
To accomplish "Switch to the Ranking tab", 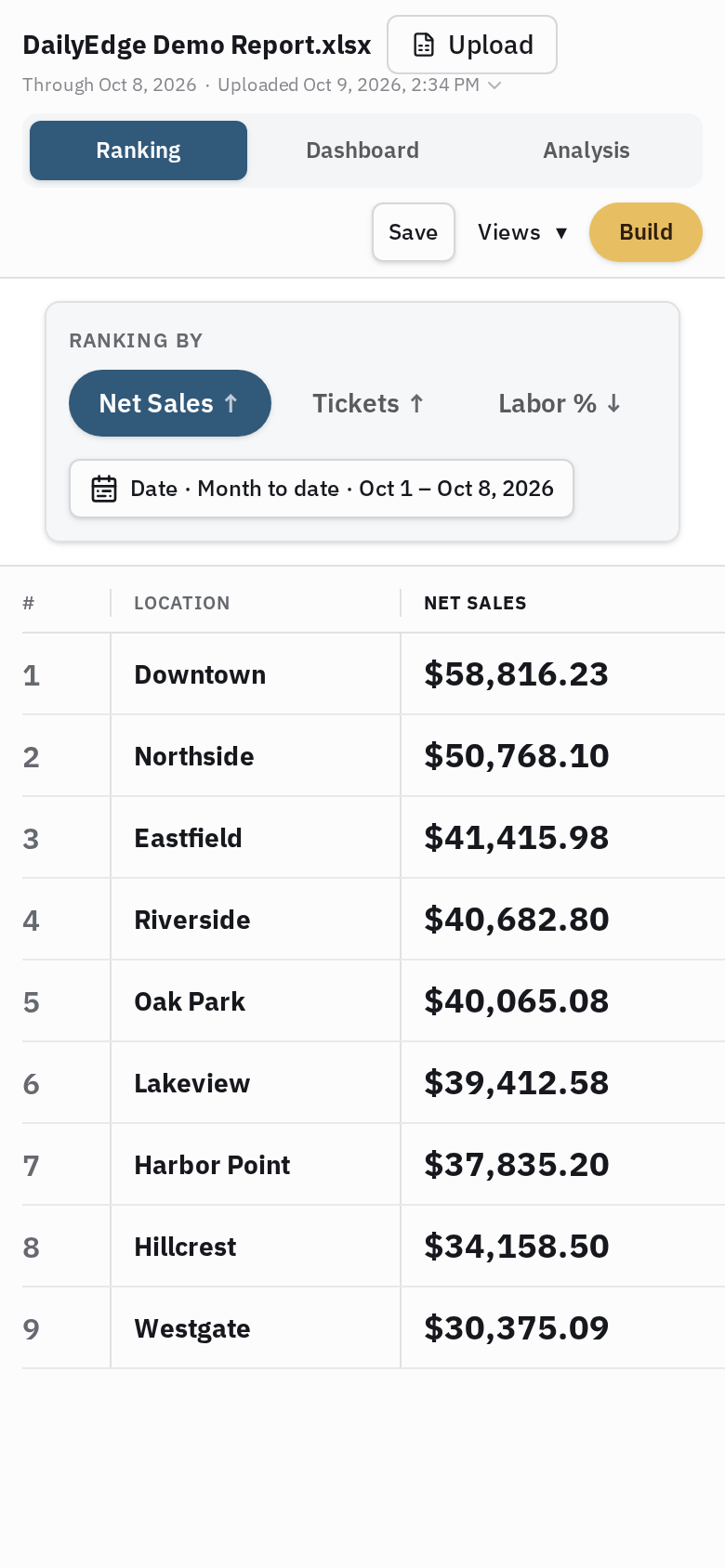I will click(138, 150).
